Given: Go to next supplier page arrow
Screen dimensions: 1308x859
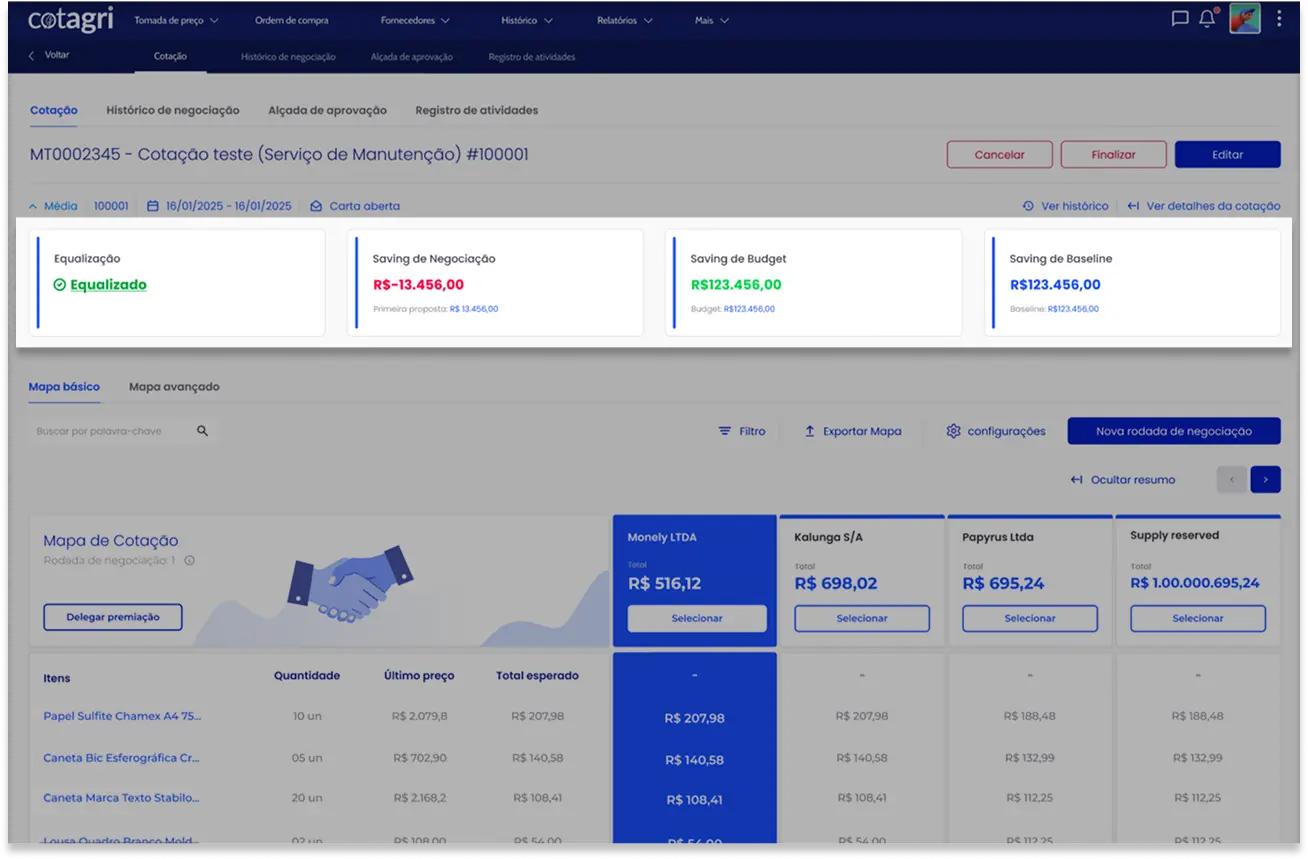Looking at the screenshot, I should click(1265, 480).
